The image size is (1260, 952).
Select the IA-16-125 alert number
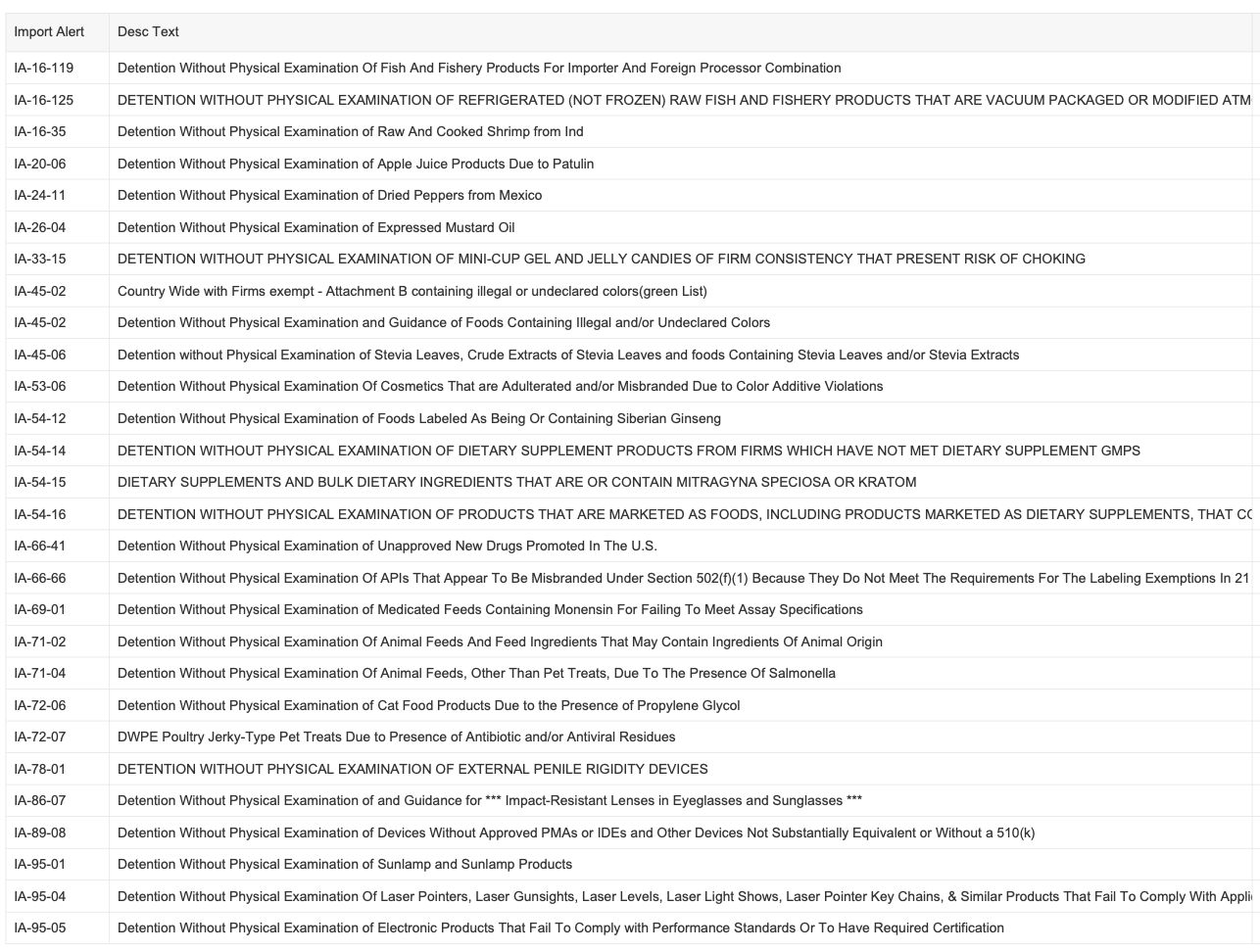pos(43,100)
